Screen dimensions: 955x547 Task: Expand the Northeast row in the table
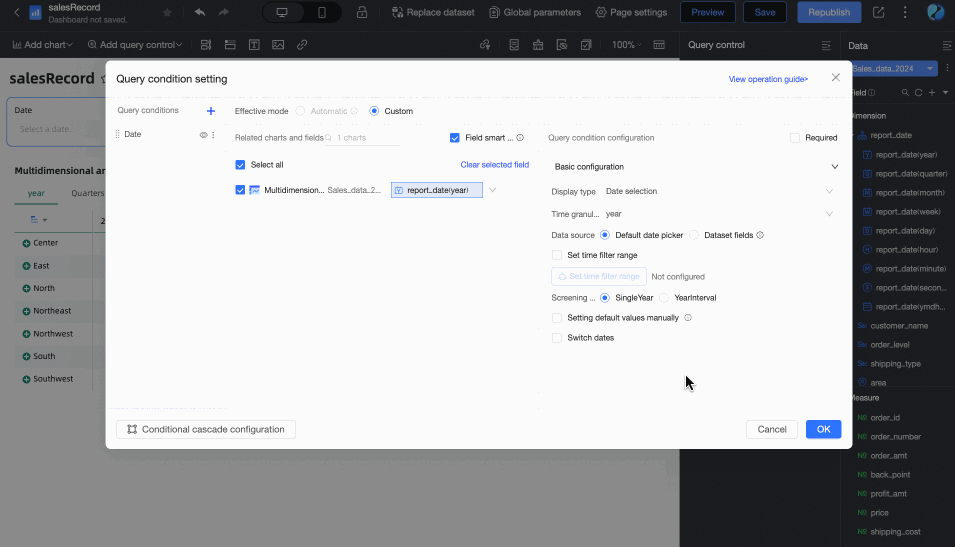tap(26, 311)
